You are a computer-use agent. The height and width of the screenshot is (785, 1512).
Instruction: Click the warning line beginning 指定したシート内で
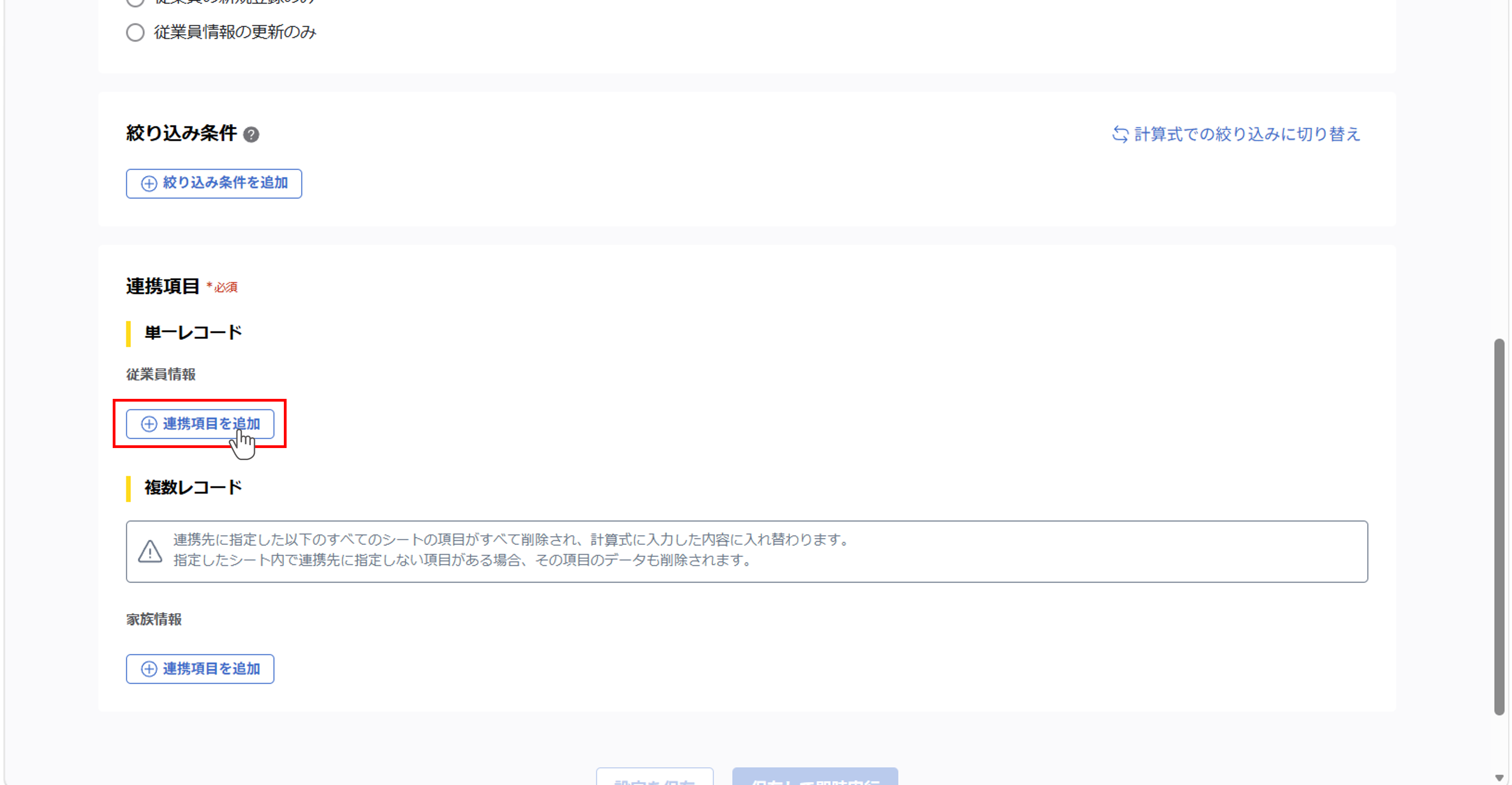(x=464, y=559)
